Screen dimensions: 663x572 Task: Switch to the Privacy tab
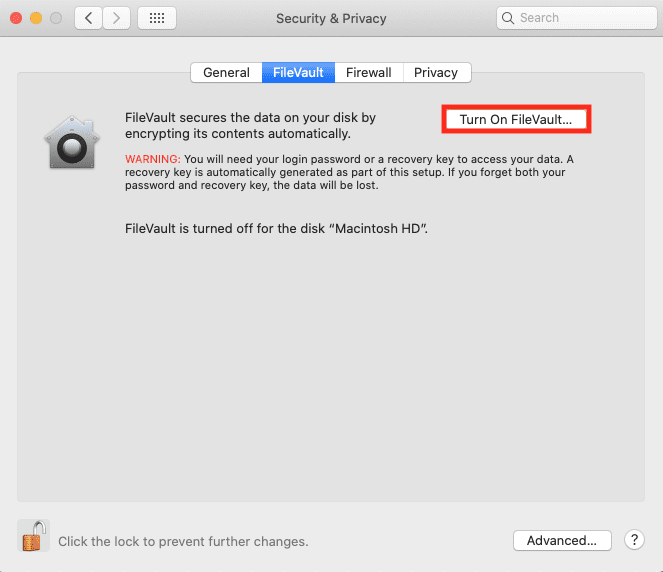[437, 73]
